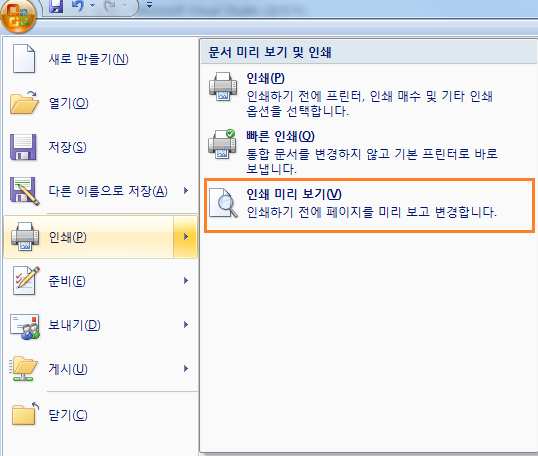Click the header '문서 미리 보기 및 인쇄'

click(x=270, y=52)
